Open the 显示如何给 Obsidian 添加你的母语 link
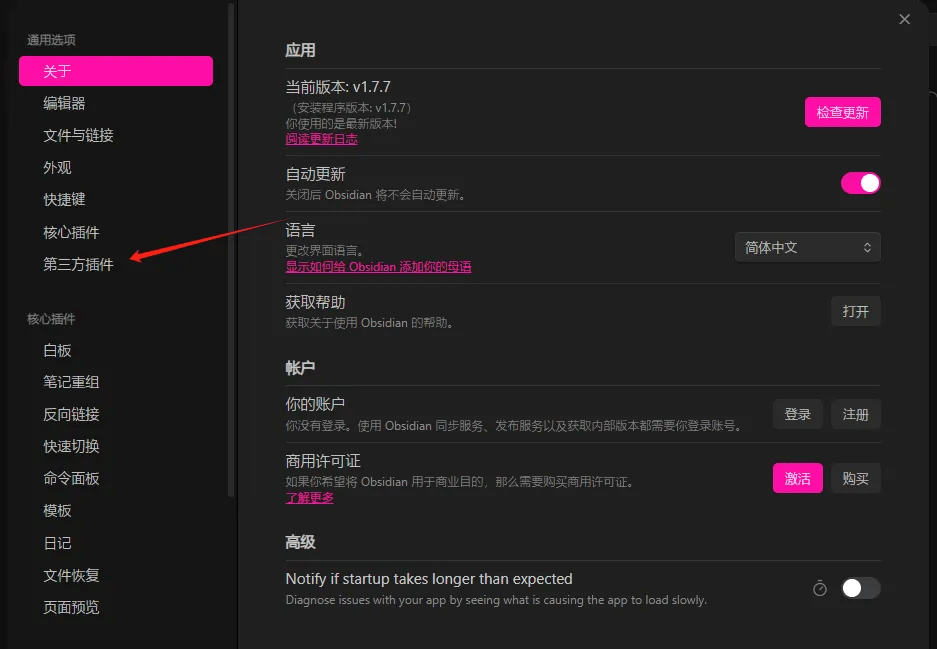The width and height of the screenshot is (937, 649). pyautogui.click(x=378, y=267)
